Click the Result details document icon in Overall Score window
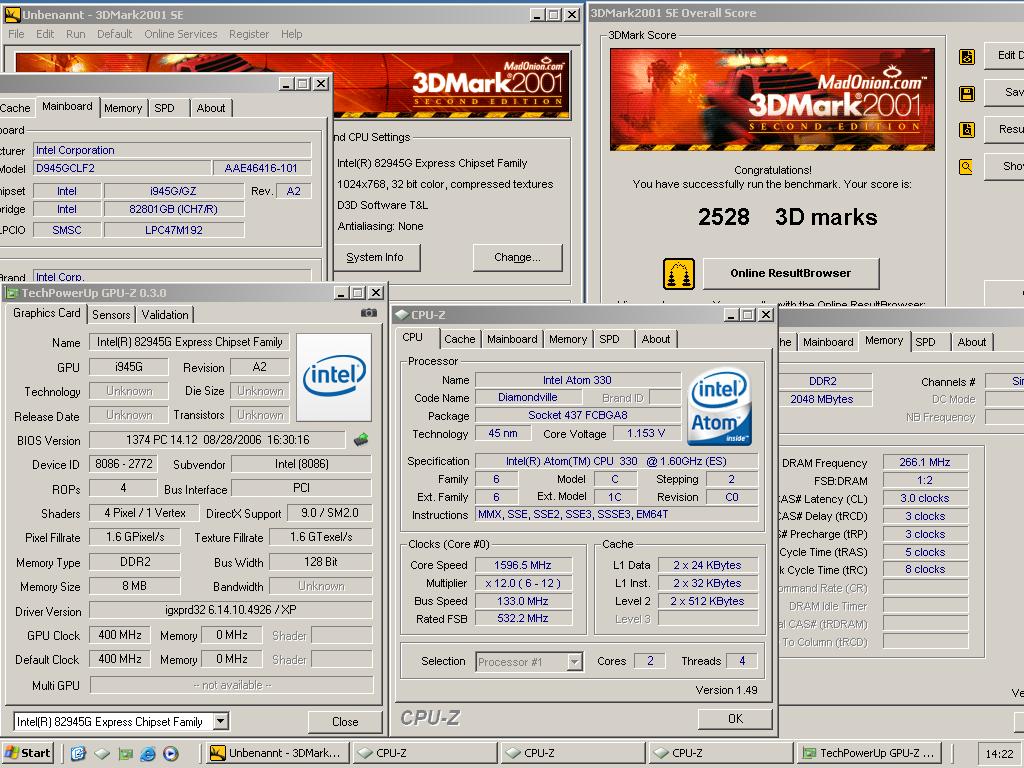 pyautogui.click(x=967, y=130)
